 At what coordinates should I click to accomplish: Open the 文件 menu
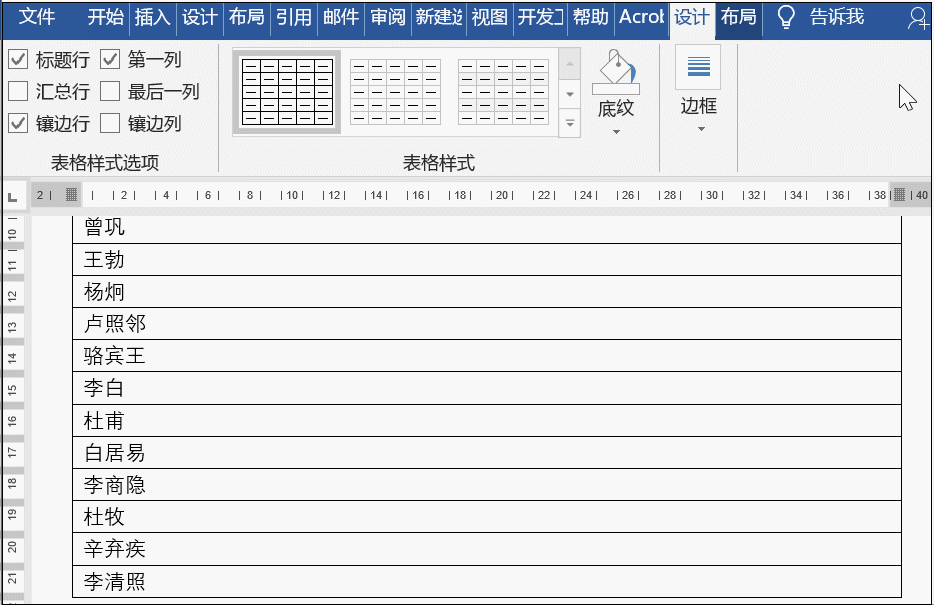(37, 17)
